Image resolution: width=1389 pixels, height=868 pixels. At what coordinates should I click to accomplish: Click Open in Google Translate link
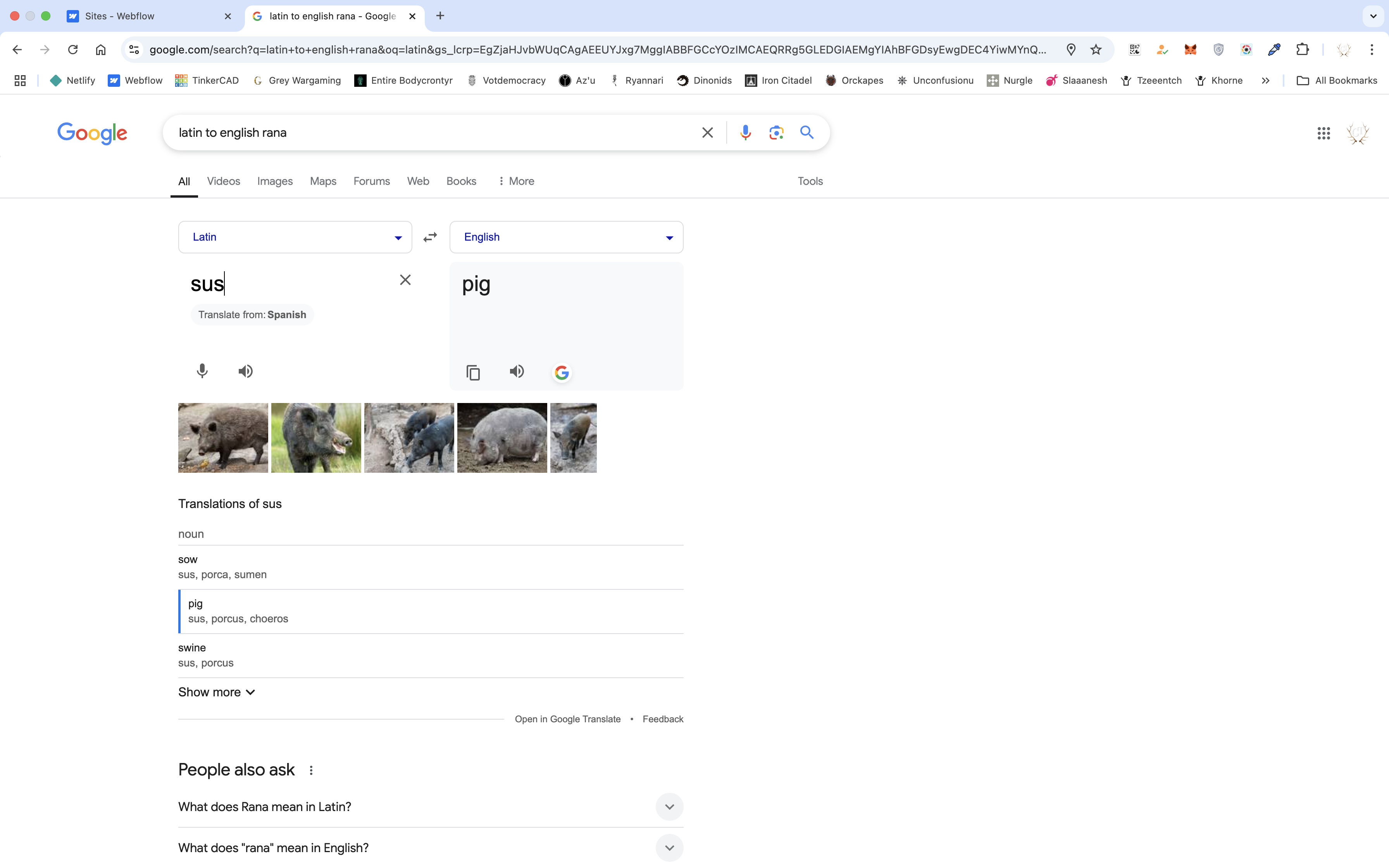[x=567, y=719]
